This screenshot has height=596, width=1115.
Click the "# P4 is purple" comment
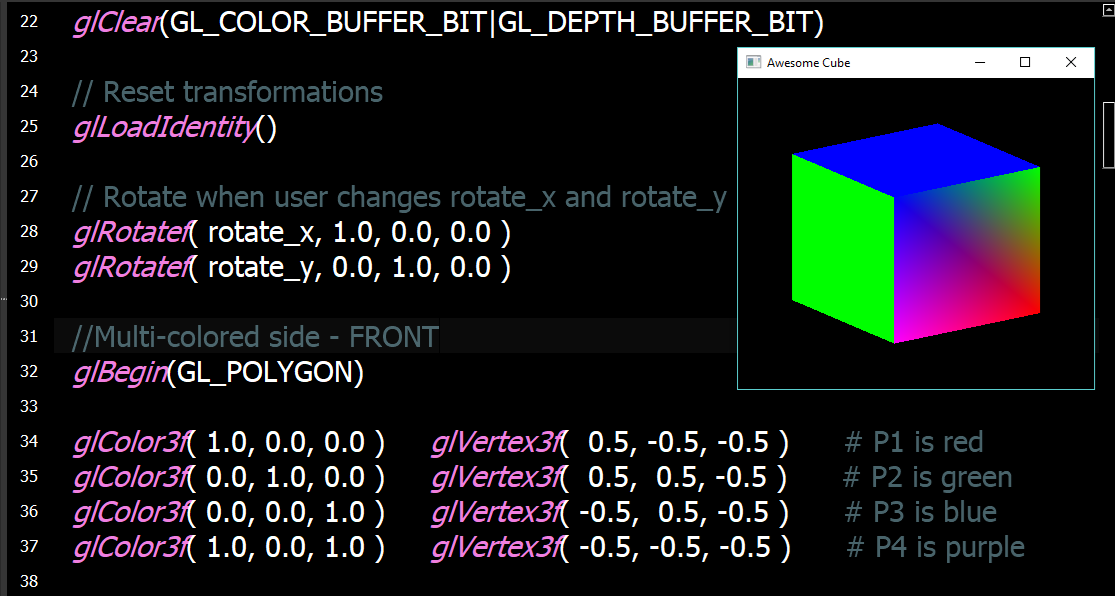[935, 547]
